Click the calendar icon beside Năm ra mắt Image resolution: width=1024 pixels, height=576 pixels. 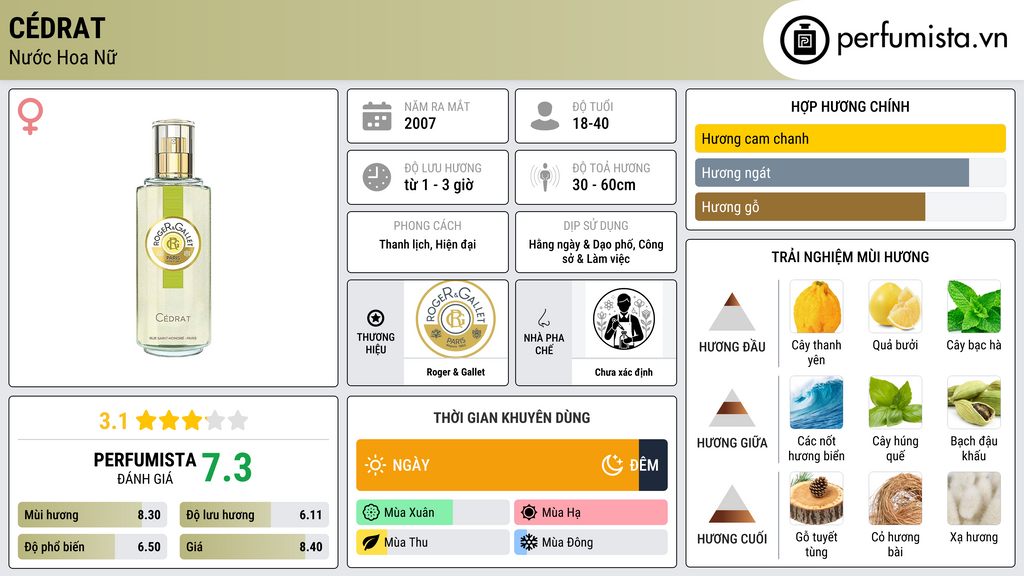(x=377, y=116)
